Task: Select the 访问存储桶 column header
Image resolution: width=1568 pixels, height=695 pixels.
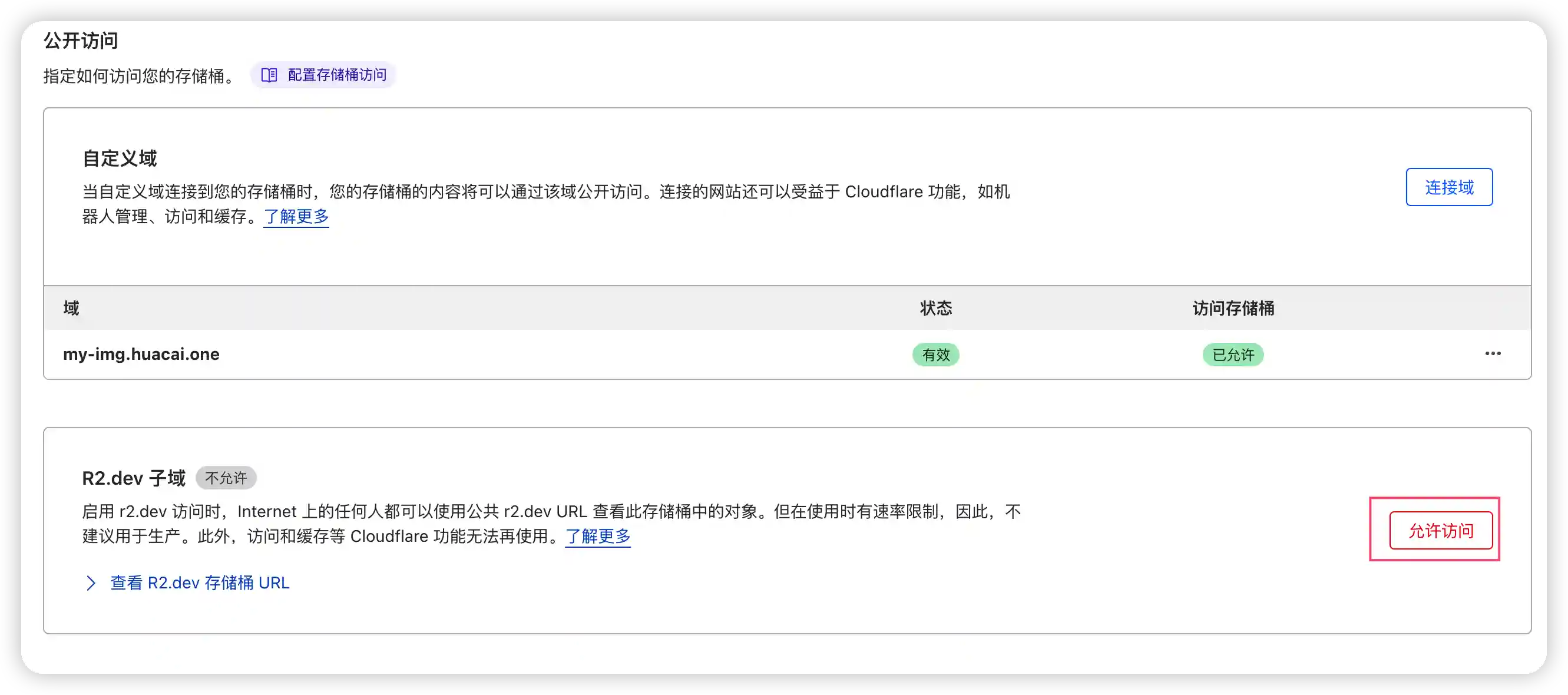Action: coord(1234,309)
